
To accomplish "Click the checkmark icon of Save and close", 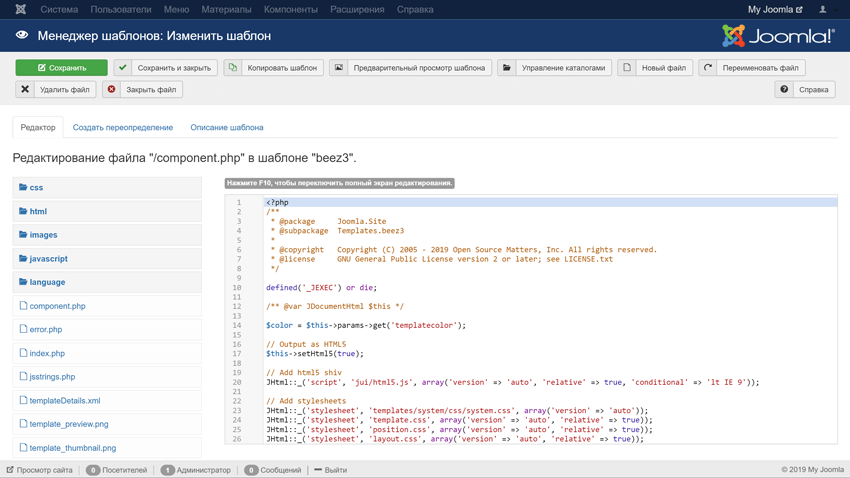I will (x=123, y=68).
